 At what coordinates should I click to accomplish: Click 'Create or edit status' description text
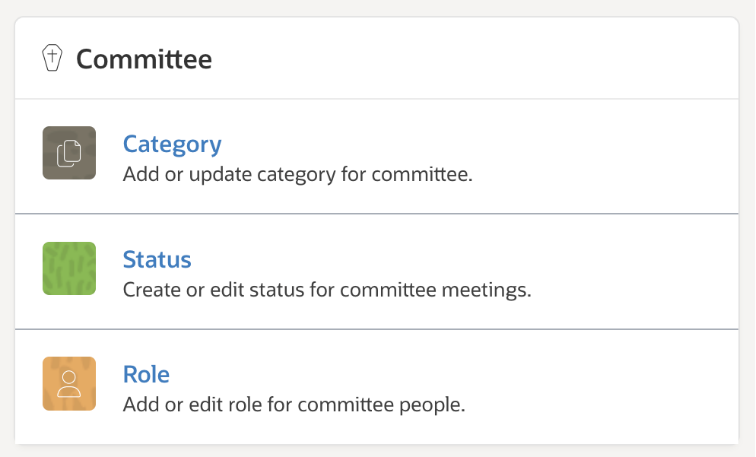click(326, 290)
